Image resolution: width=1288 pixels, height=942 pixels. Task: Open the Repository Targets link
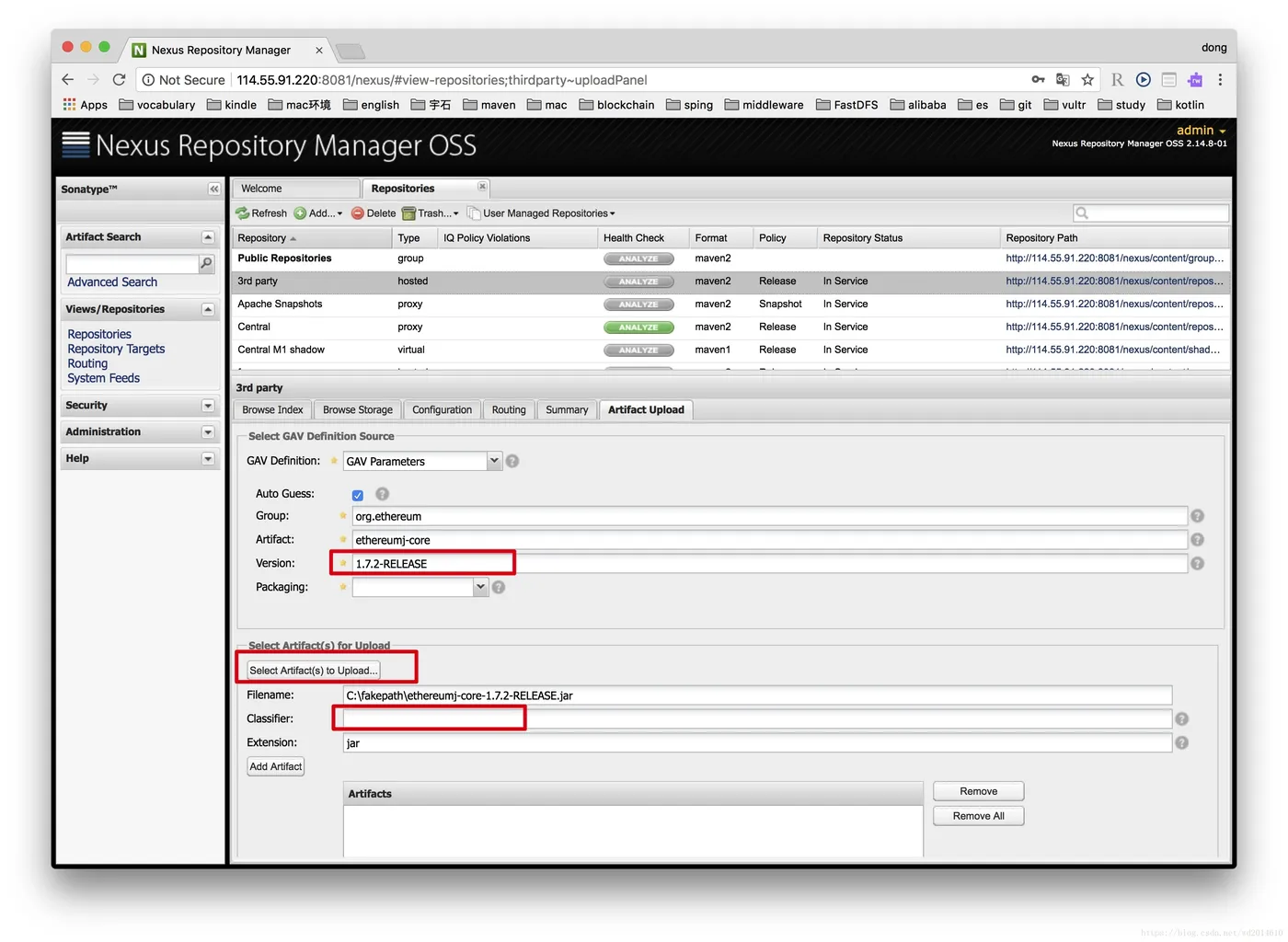(x=116, y=349)
